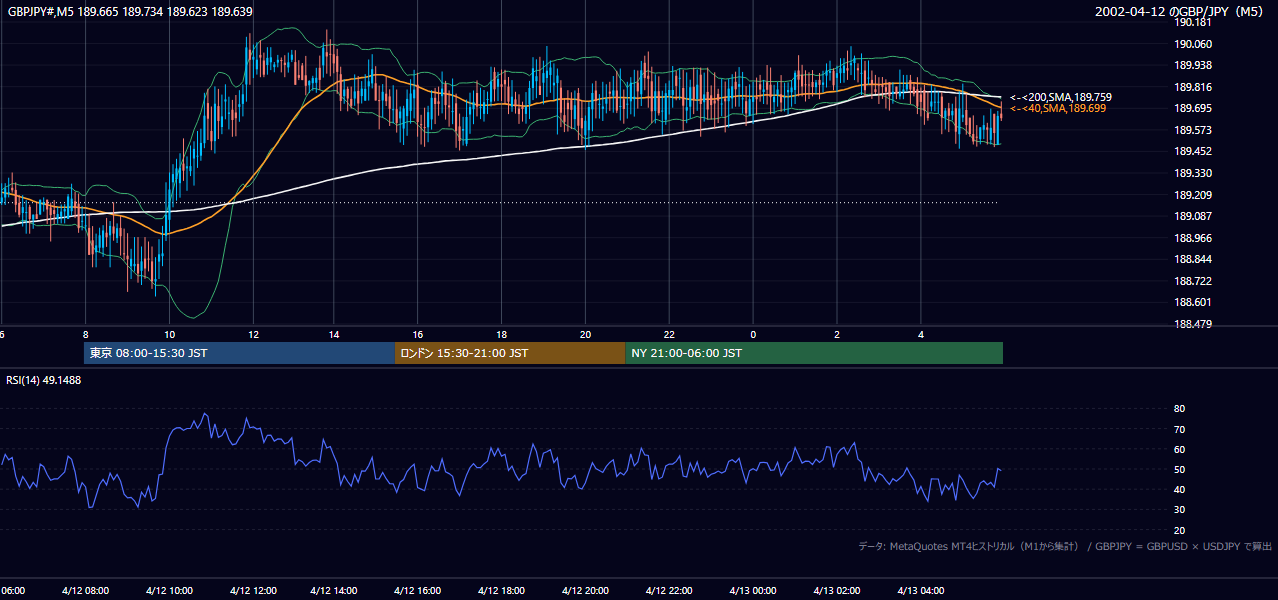The height and width of the screenshot is (600, 1278).
Task: Select the NY 21:00-06:00 JST session bar
Action: 814,353
